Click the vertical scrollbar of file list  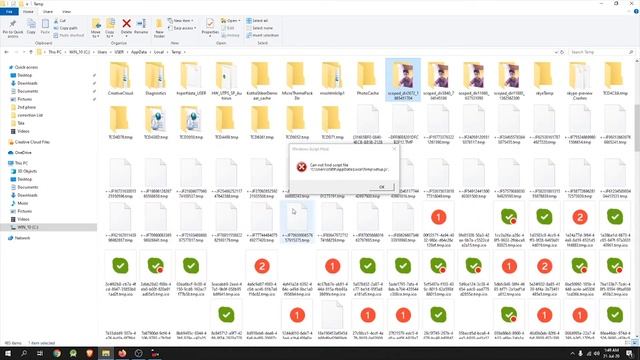(637, 127)
